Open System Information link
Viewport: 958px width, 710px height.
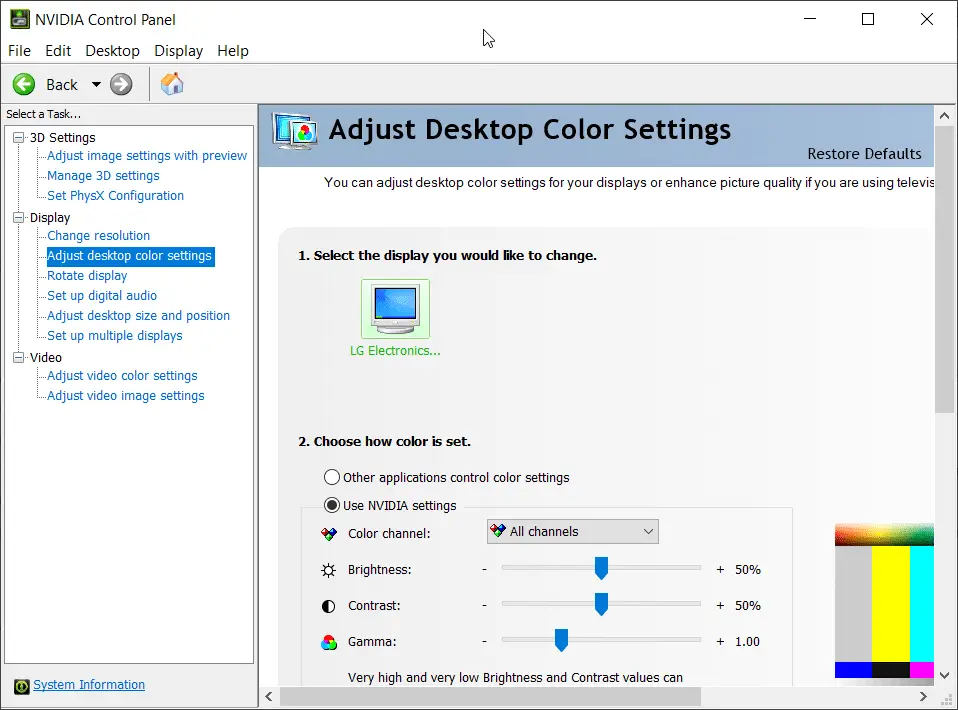pos(89,685)
